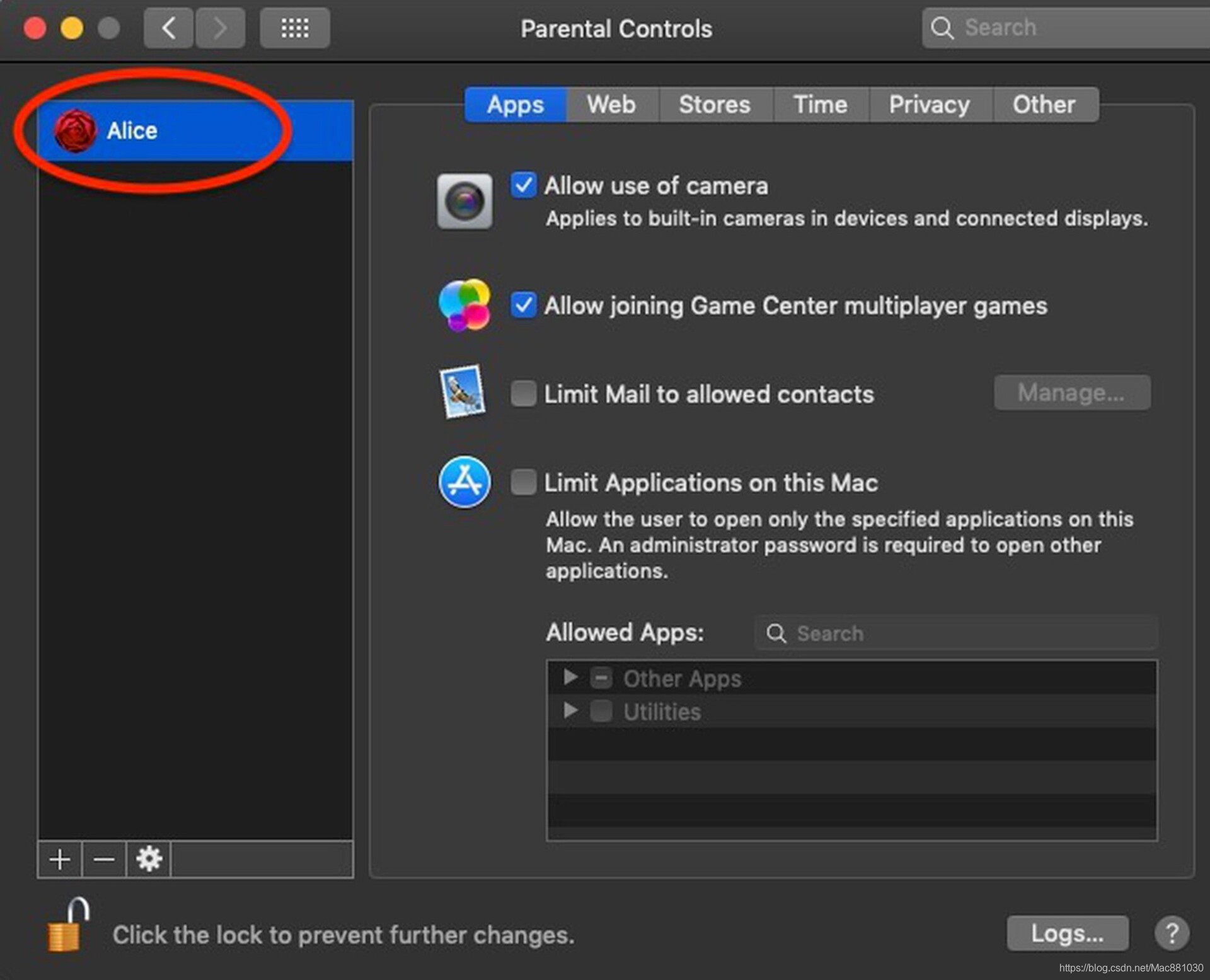This screenshot has width=1210, height=980.
Task: Go back with the left arrow button
Action: coord(168,28)
